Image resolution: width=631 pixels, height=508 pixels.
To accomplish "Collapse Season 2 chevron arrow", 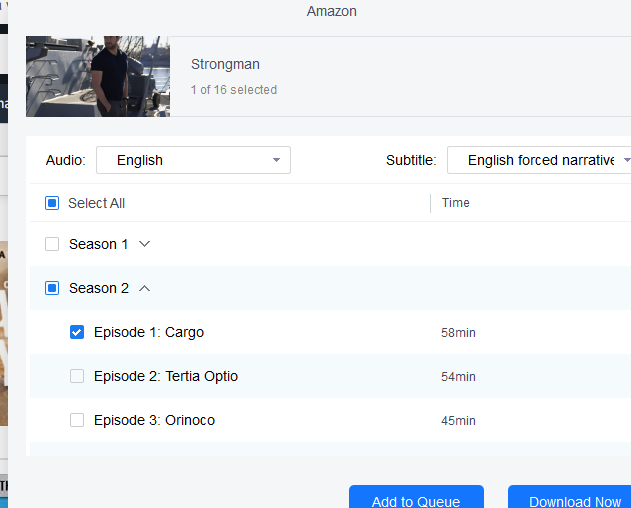I will coord(144,288).
